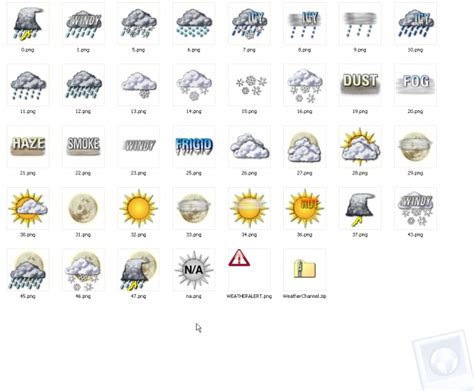474x391 pixels.
Task: Select the 30.png partly sunny thumbnail
Action: coord(28,208)
